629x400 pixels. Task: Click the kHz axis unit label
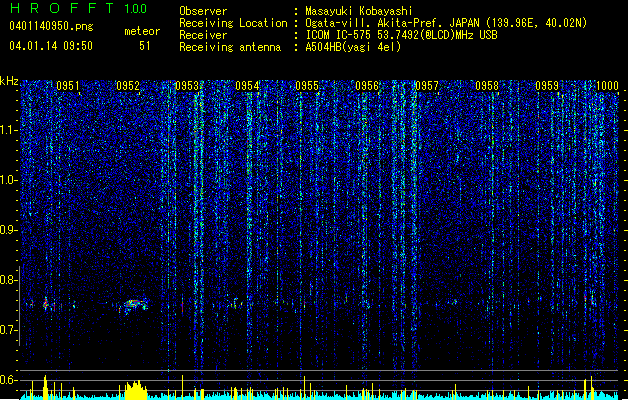[9, 81]
